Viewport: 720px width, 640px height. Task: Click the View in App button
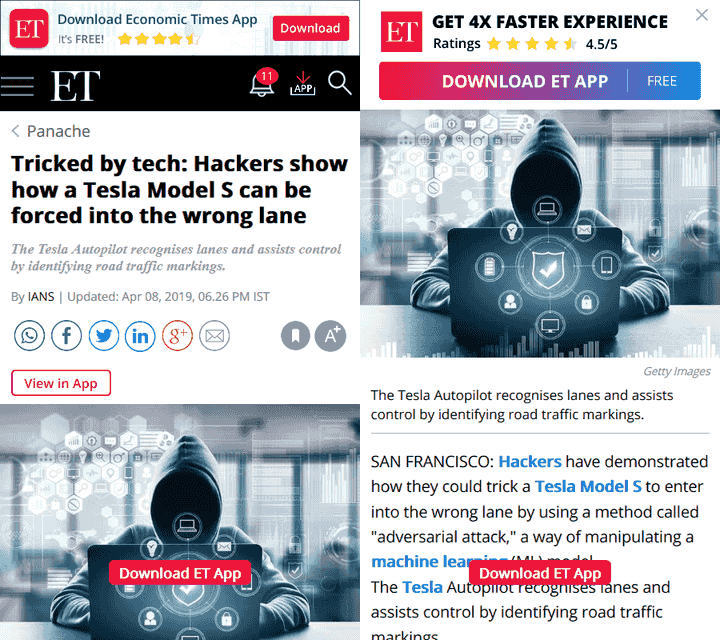click(x=61, y=383)
